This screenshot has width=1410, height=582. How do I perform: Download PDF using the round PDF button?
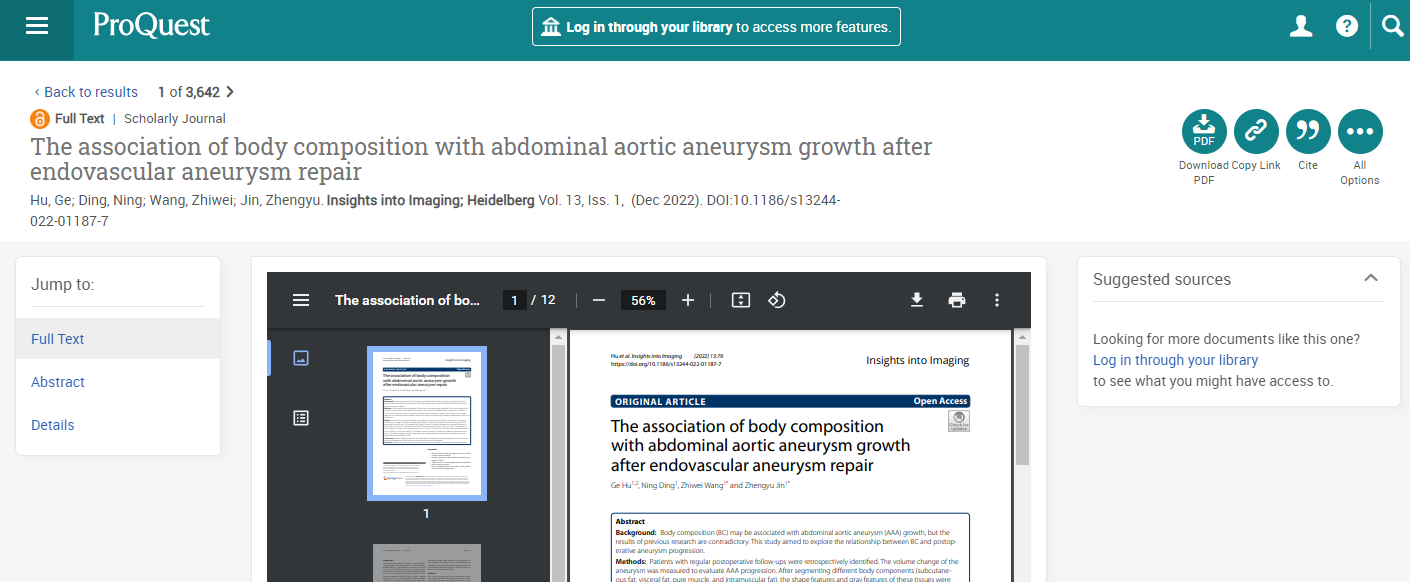coord(1204,131)
